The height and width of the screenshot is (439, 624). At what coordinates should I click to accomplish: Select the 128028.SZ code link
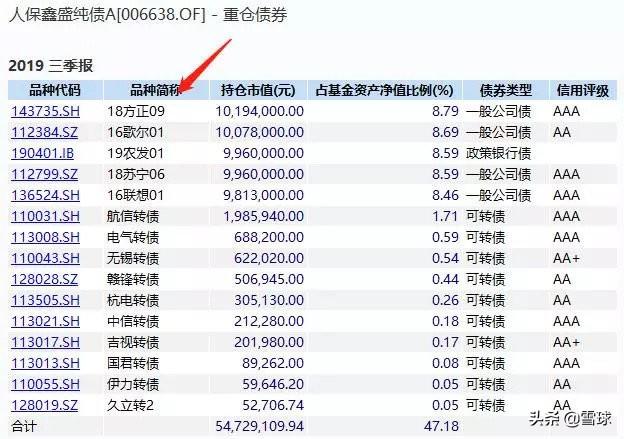[45, 279]
